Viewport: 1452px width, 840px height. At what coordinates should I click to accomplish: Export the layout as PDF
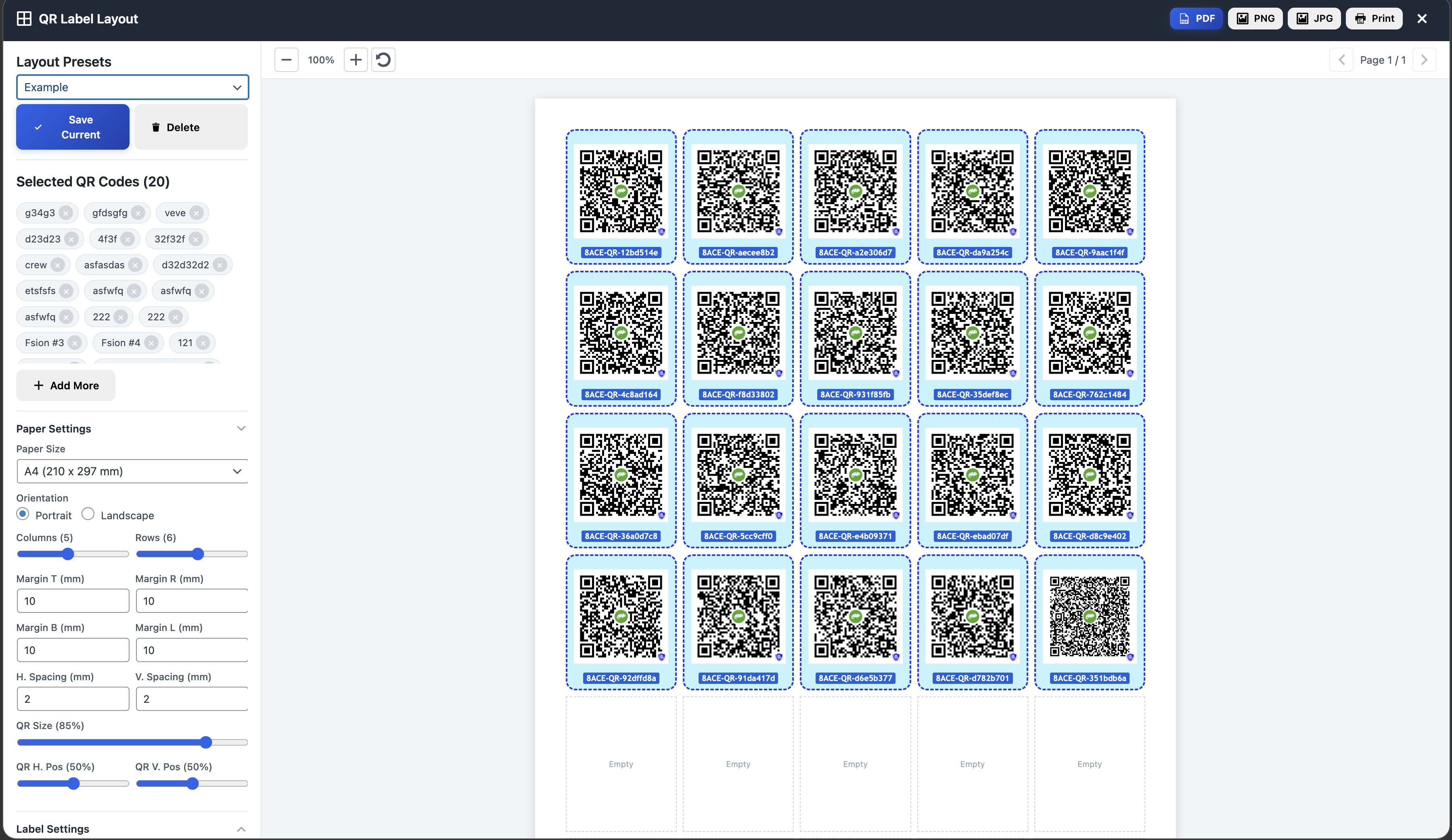[x=1196, y=18]
